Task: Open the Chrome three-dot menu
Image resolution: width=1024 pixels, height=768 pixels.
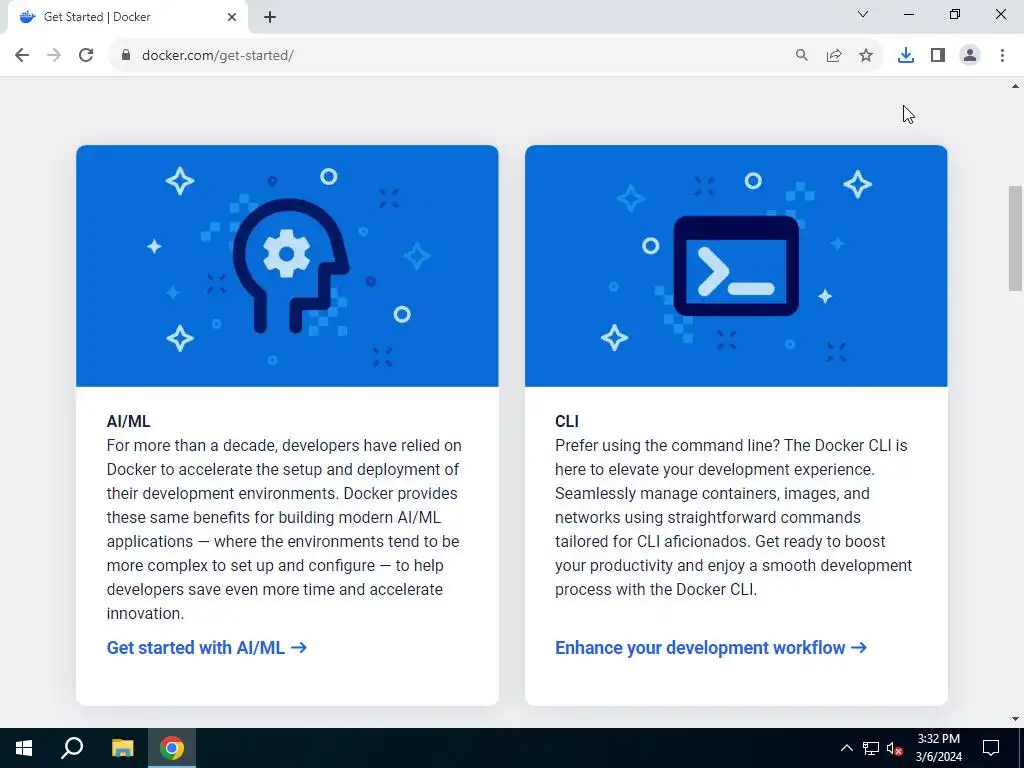Action: 1002,56
